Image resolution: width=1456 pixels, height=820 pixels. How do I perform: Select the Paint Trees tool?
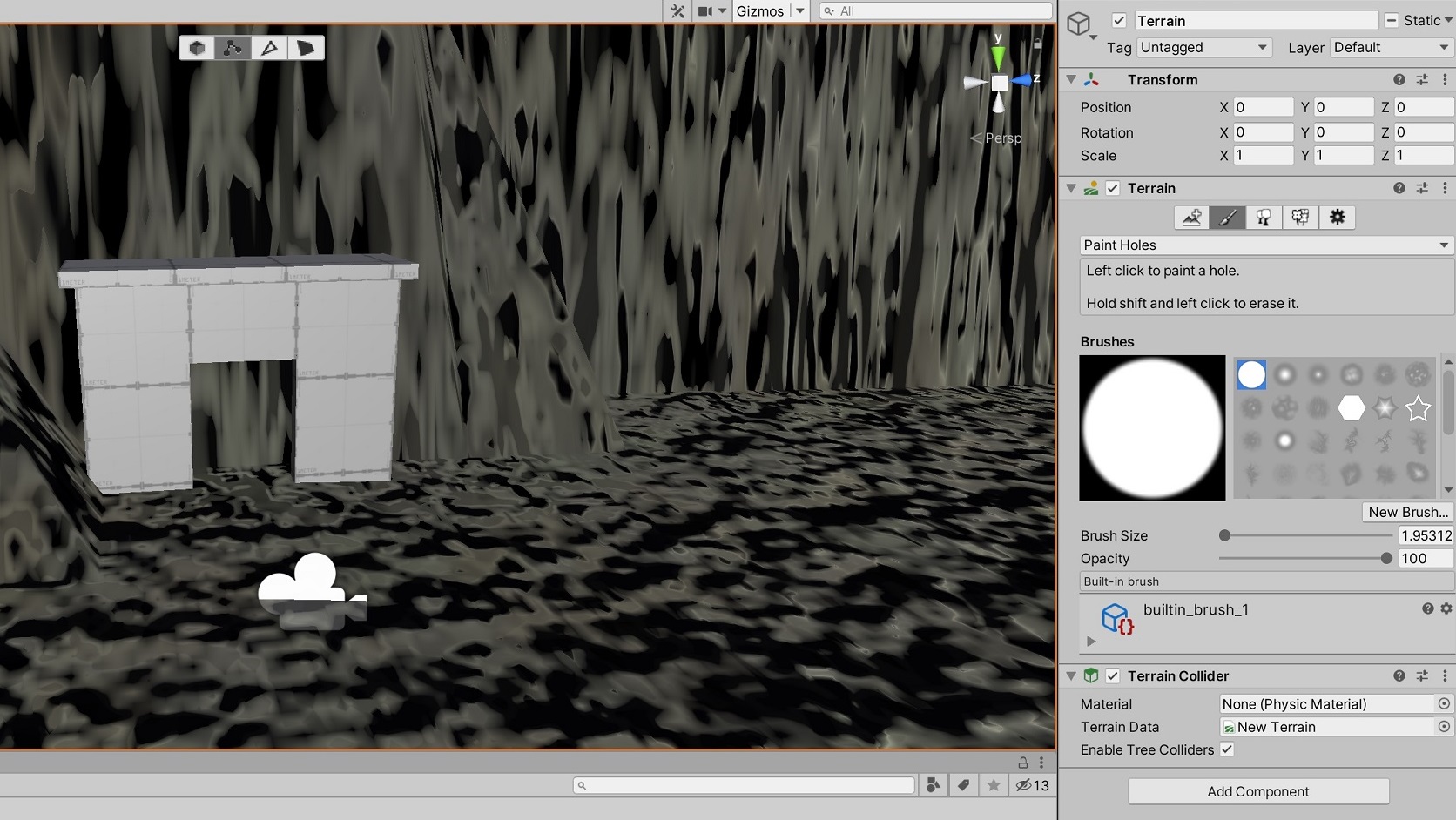pyautogui.click(x=1264, y=218)
